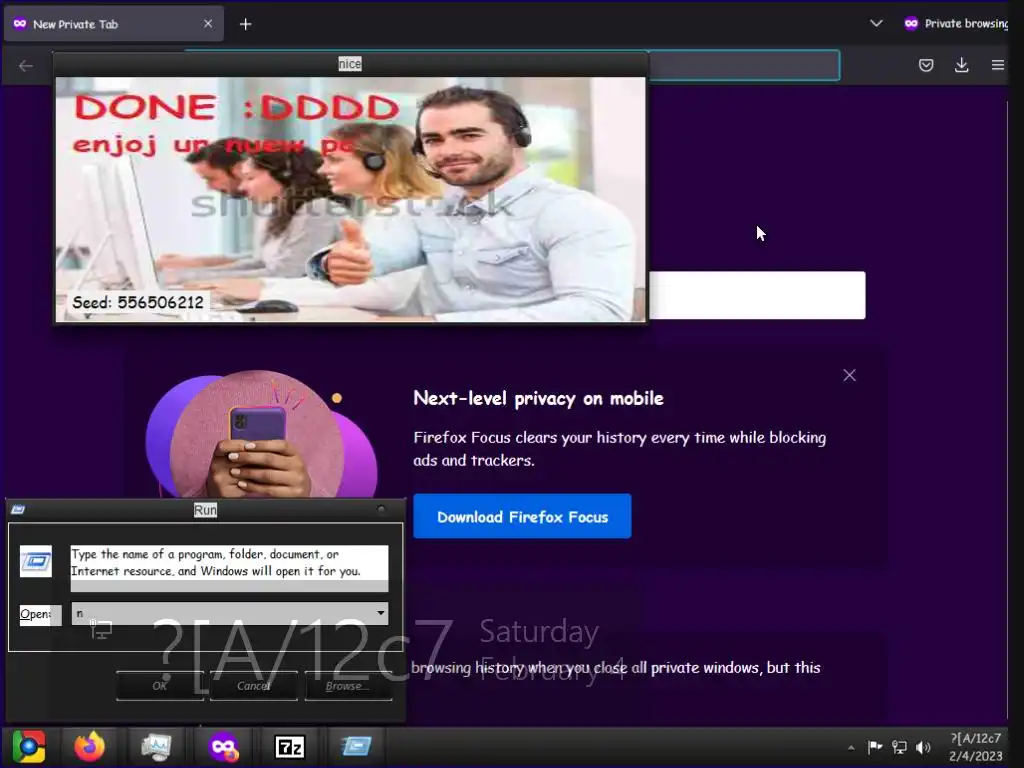Click Next-level privacy on mobile heading

[538, 398]
